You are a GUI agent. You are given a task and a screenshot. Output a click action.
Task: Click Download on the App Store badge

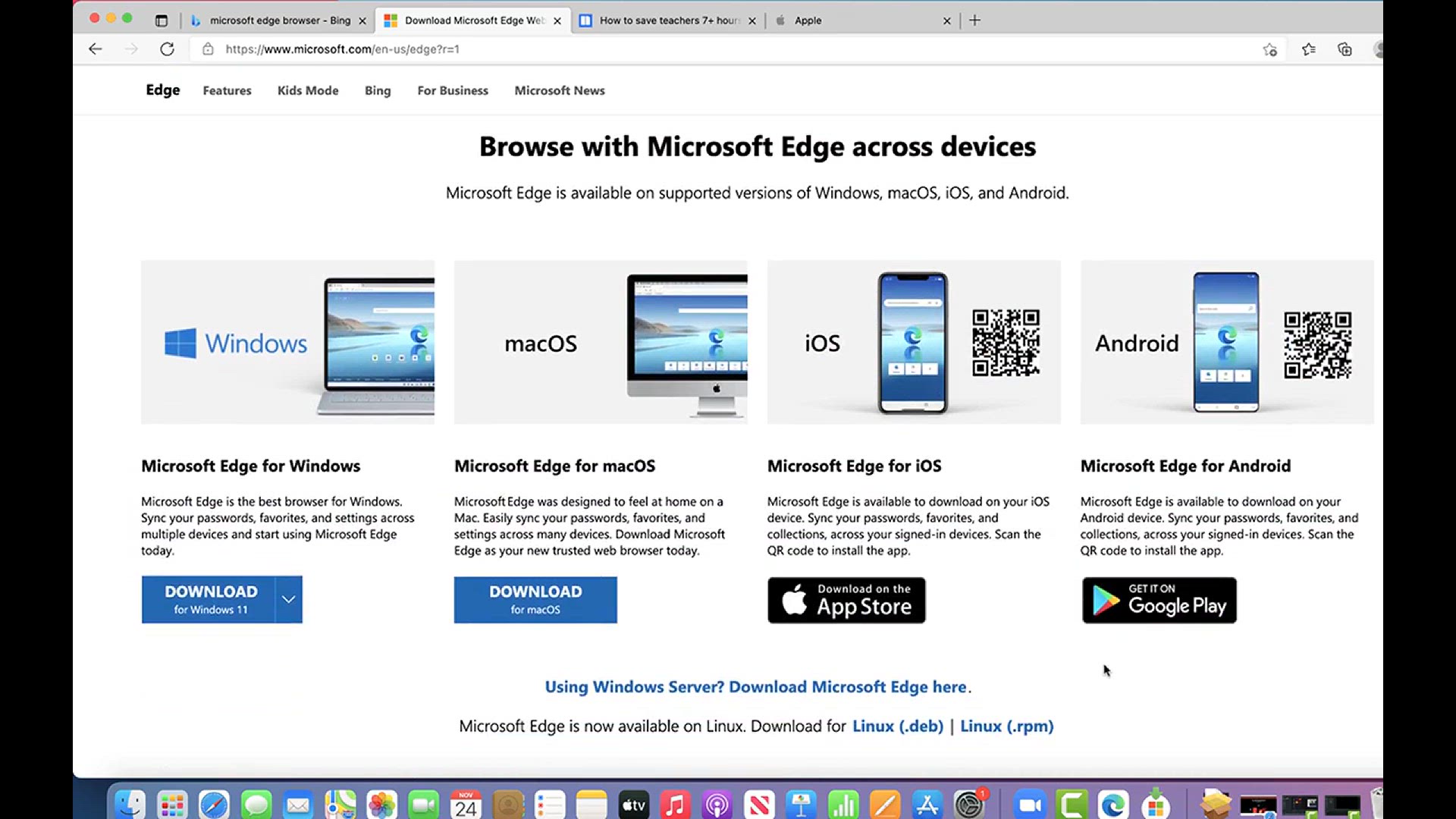click(846, 600)
